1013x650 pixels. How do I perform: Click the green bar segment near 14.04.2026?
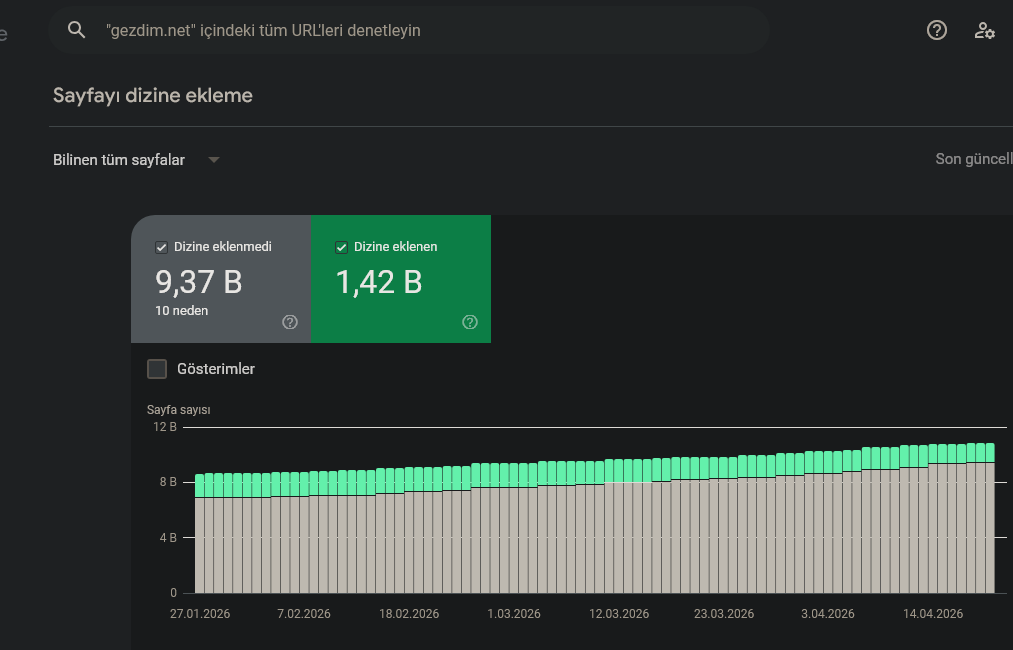tap(933, 454)
